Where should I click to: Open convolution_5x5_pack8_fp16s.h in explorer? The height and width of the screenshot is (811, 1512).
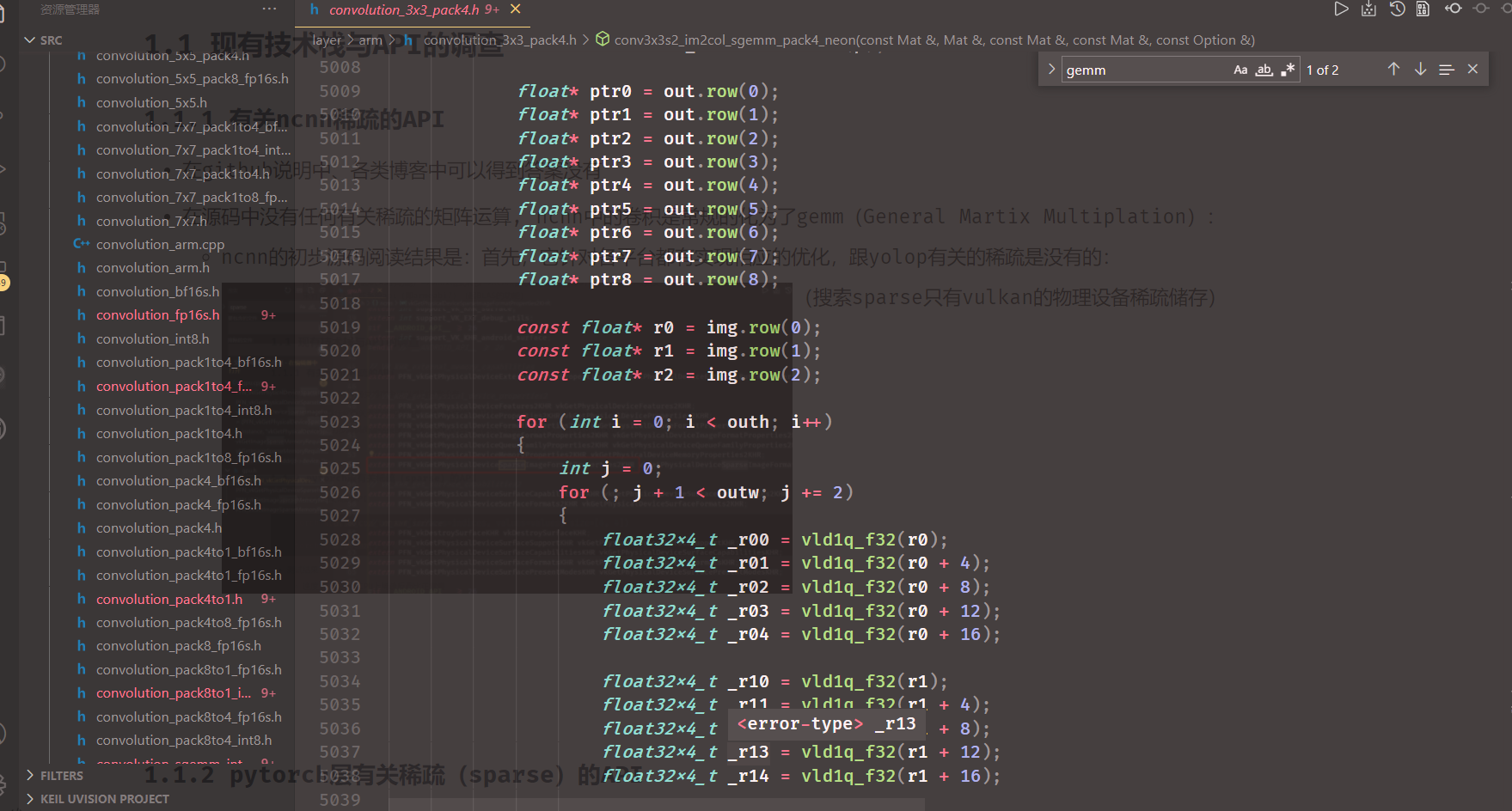[193, 79]
